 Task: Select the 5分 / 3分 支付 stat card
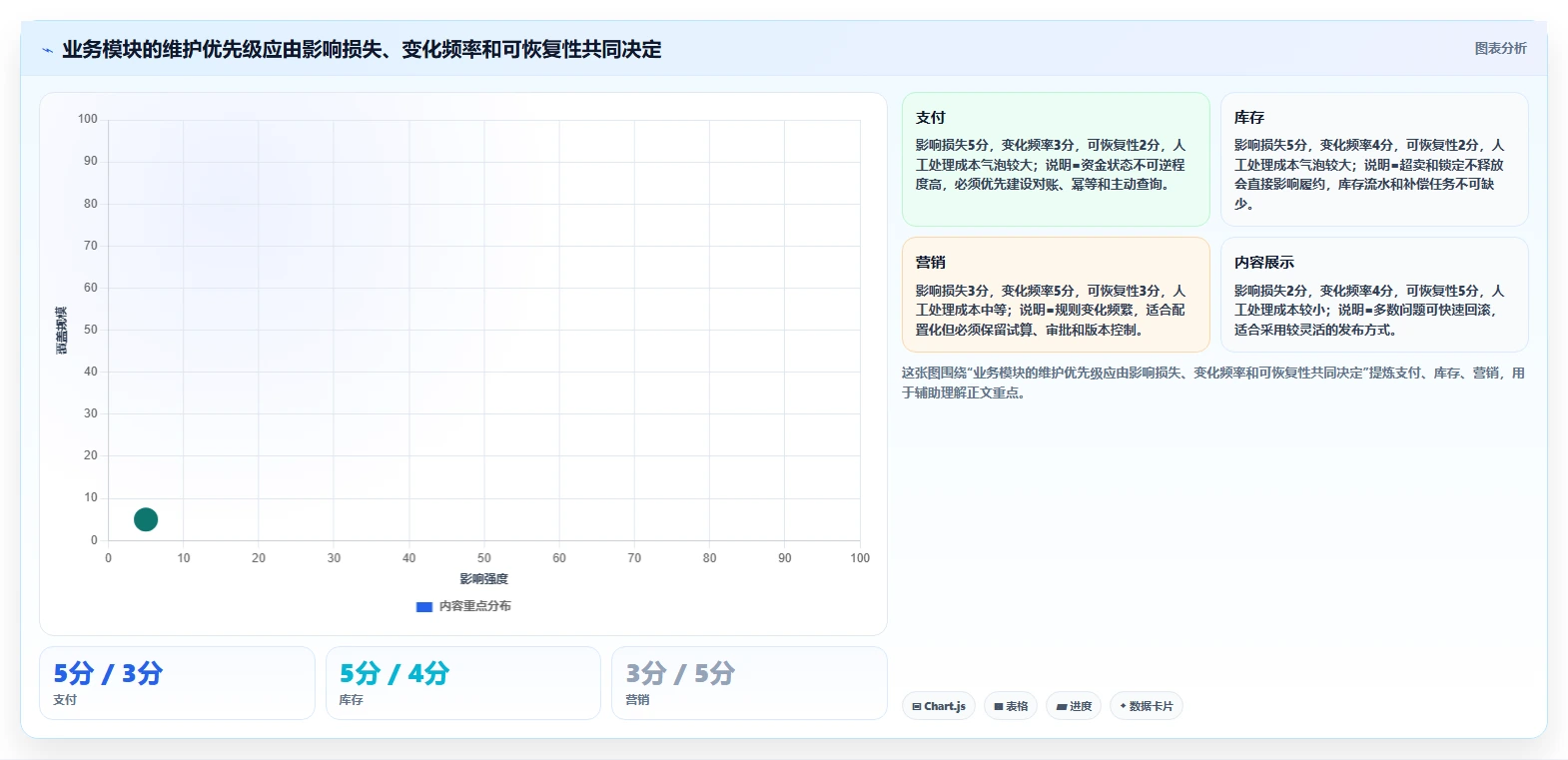(x=177, y=683)
